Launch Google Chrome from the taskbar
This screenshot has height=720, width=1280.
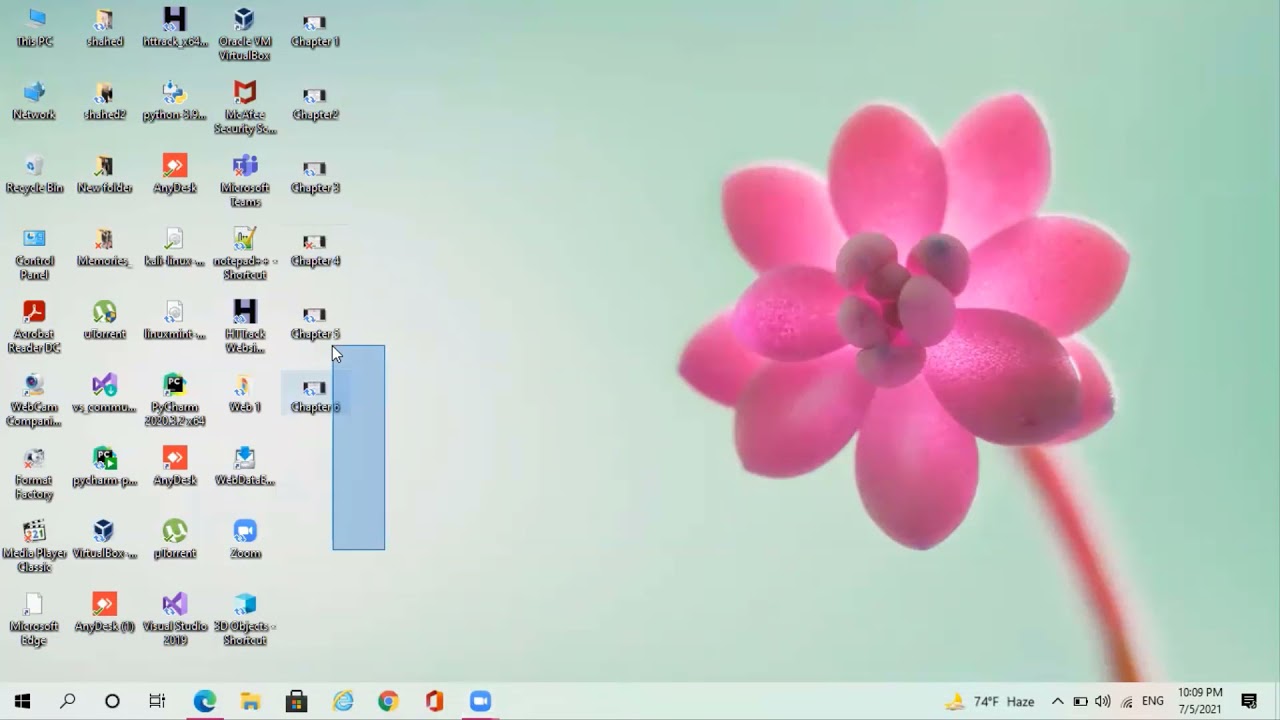click(x=388, y=701)
